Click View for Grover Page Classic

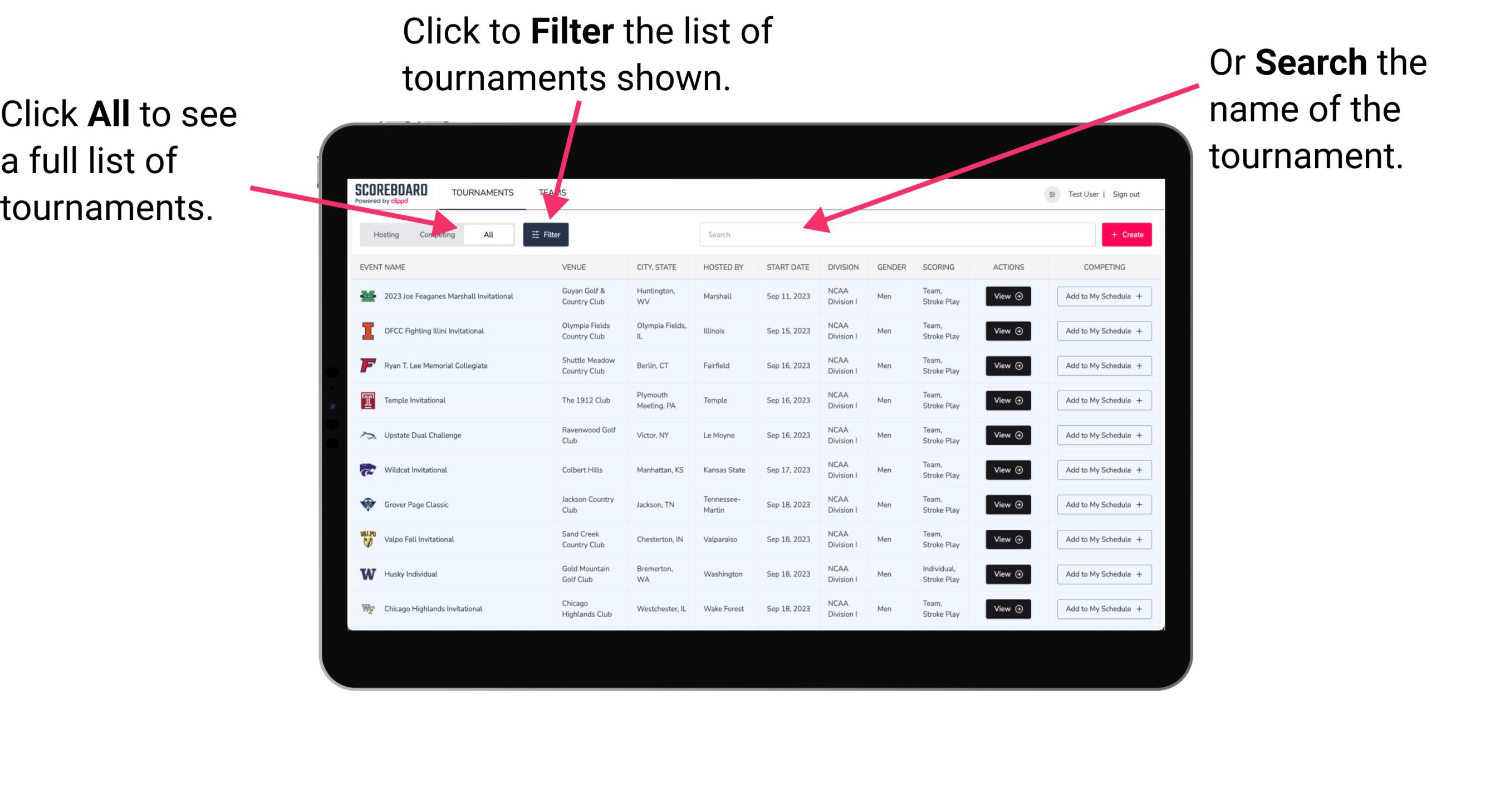[x=1006, y=504]
